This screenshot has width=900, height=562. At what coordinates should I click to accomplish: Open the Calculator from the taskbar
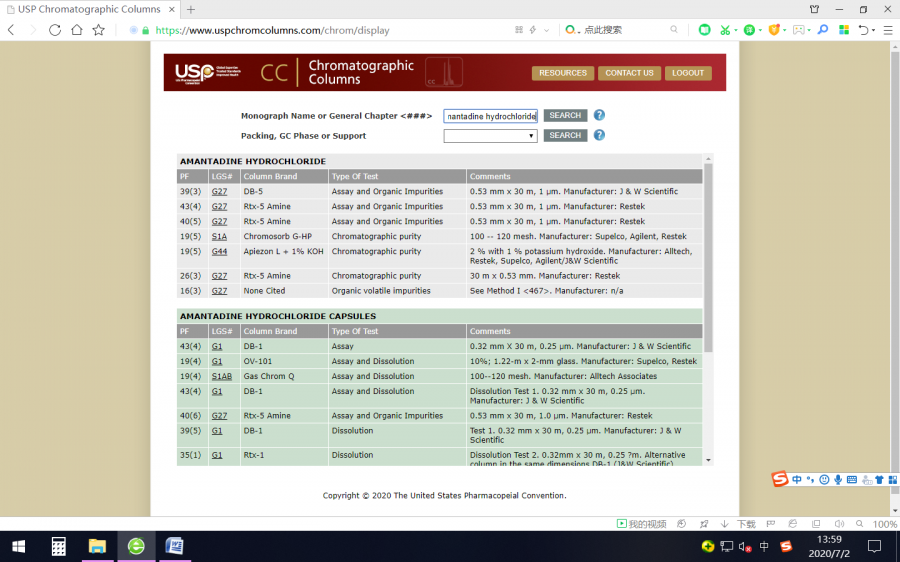59,546
